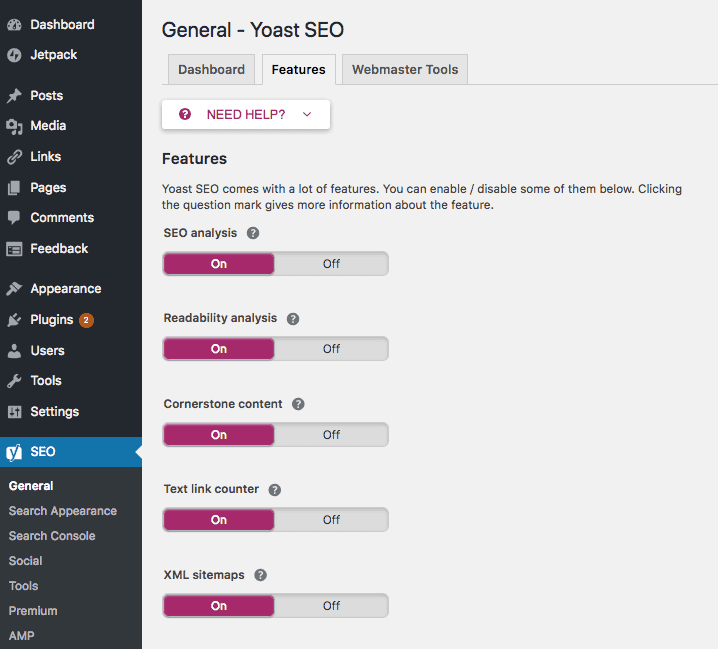
Task: Go to Users in sidebar
Action: tap(47, 351)
